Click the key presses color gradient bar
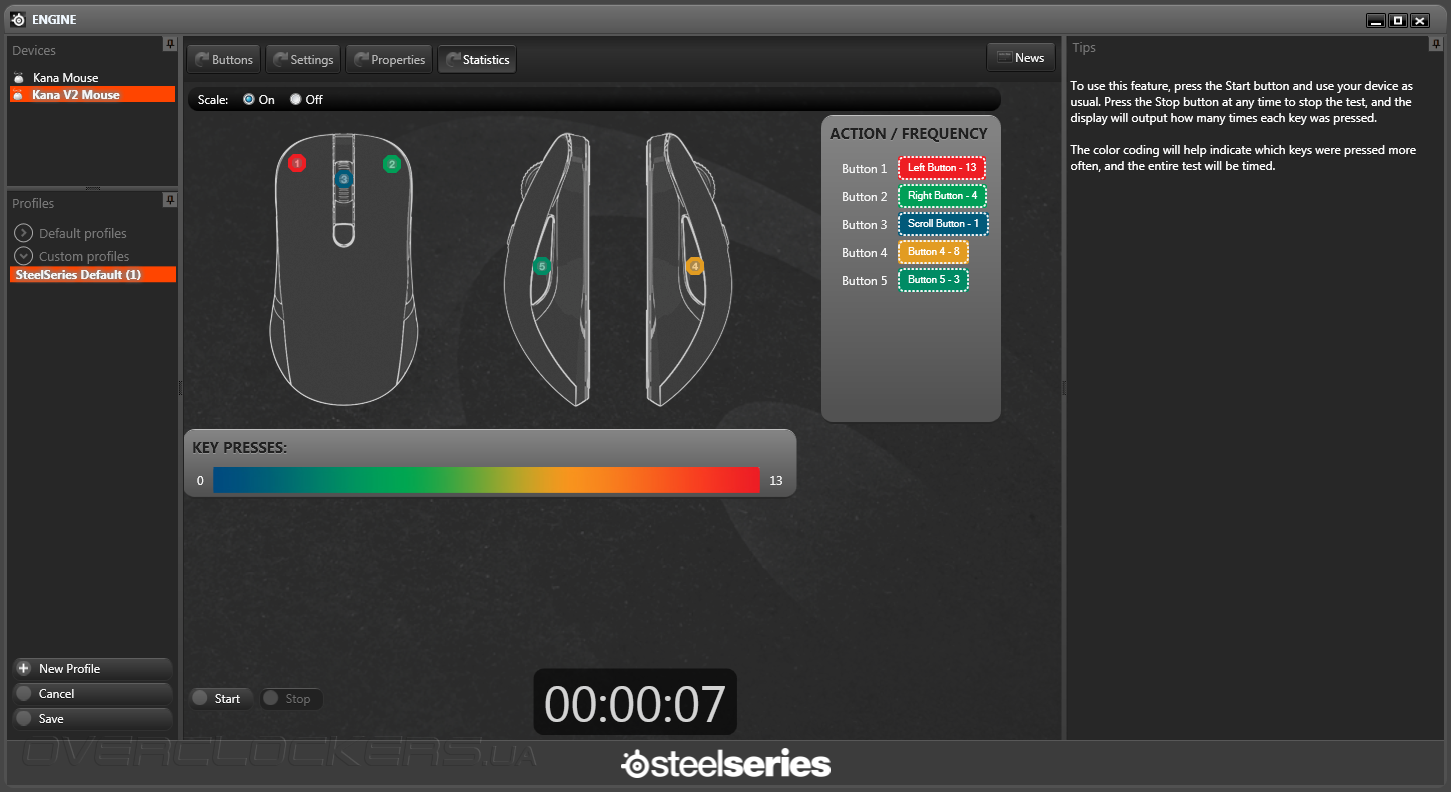 pyautogui.click(x=486, y=480)
